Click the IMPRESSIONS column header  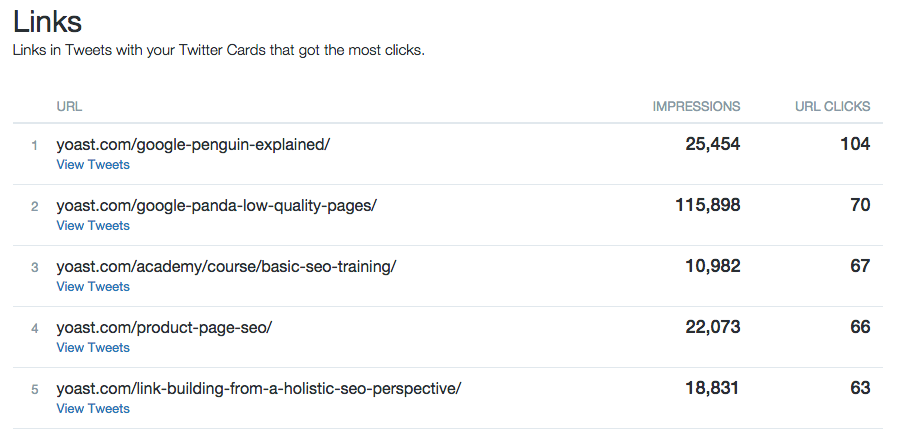point(696,107)
